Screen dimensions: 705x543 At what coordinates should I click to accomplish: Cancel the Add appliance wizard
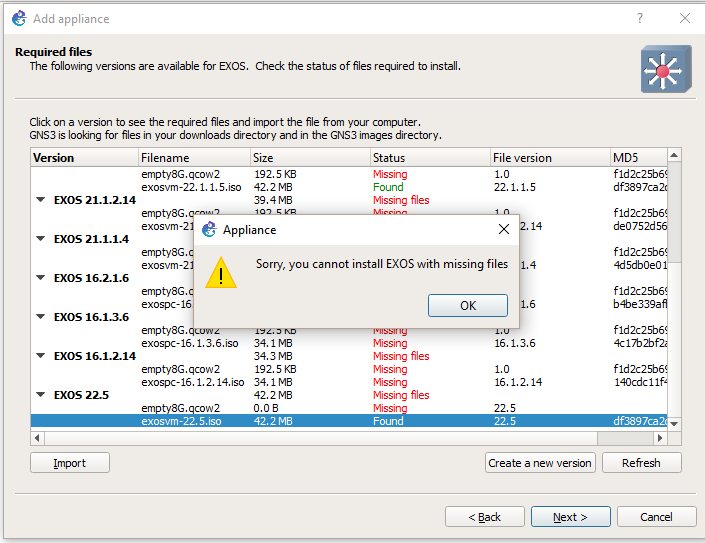656,517
